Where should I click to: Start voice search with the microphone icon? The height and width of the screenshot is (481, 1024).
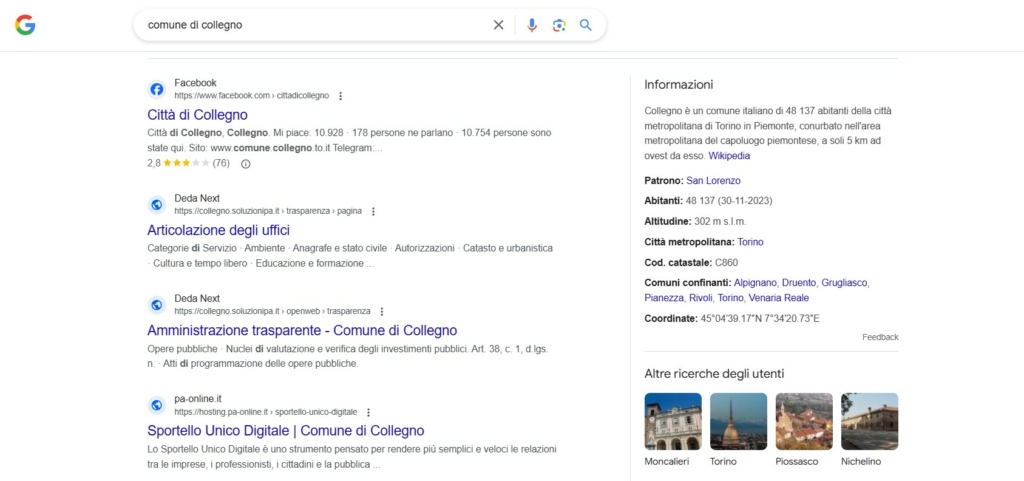pyautogui.click(x=532, y=25)
